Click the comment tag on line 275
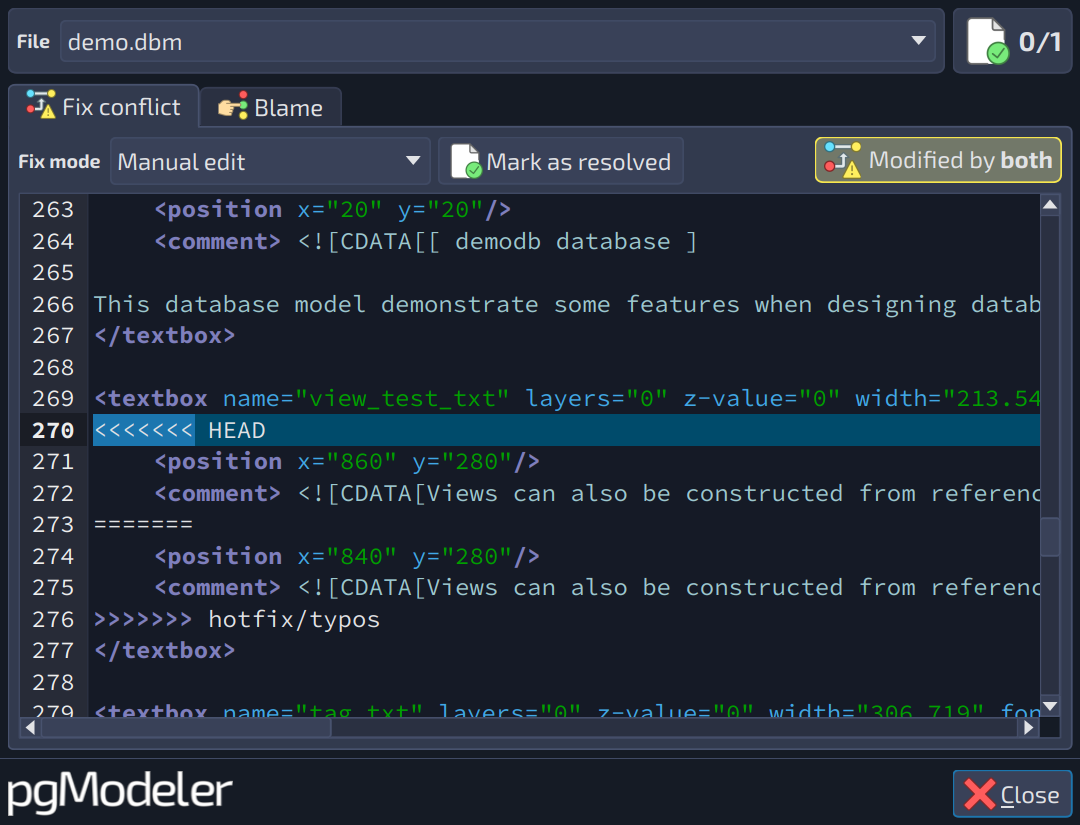This screenshot has height=825, width=1080. click(218, 587)
